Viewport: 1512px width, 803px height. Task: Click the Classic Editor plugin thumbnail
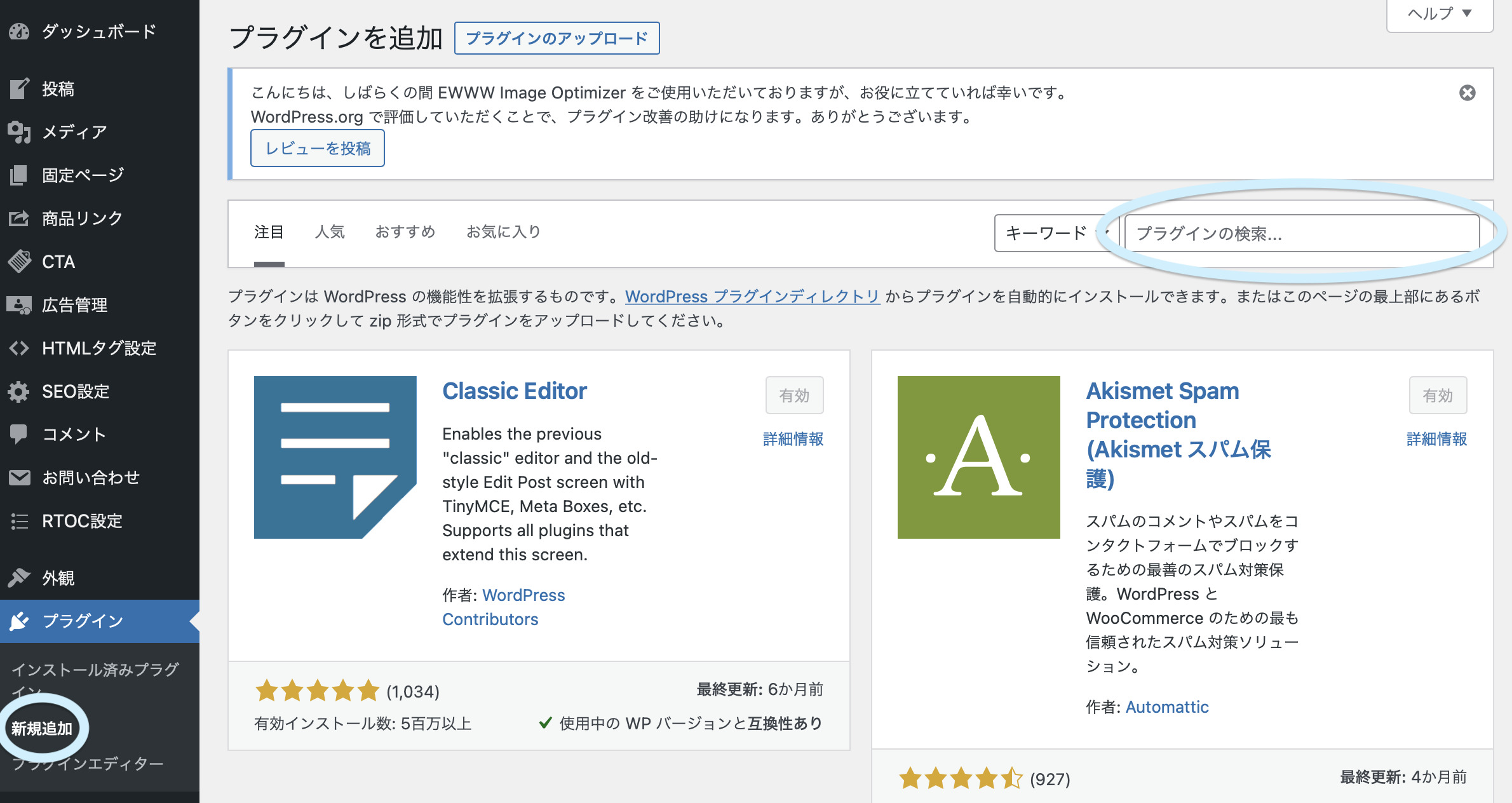[335, 457]
